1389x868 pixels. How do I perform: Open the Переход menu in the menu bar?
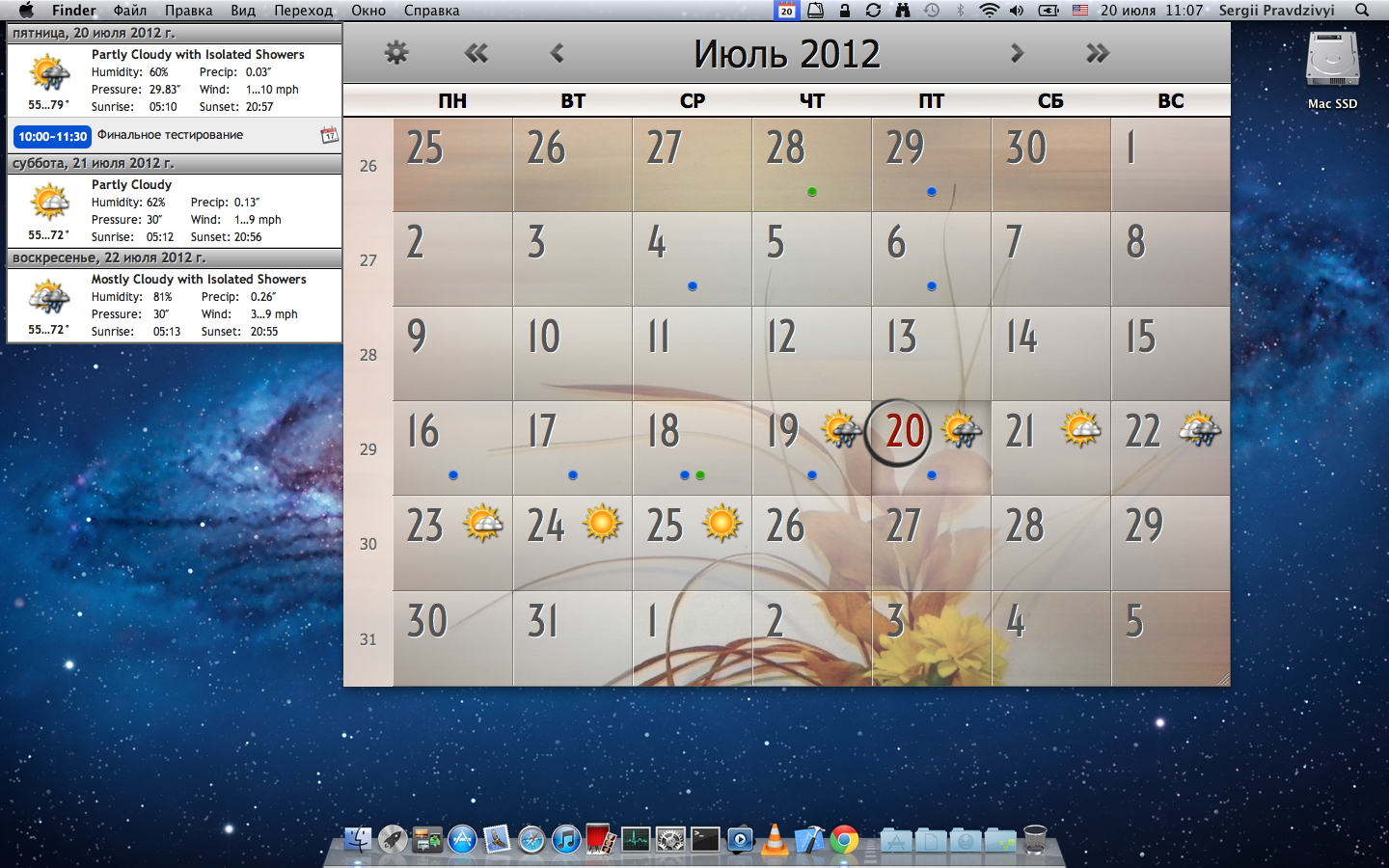click(x=304, y=11)
